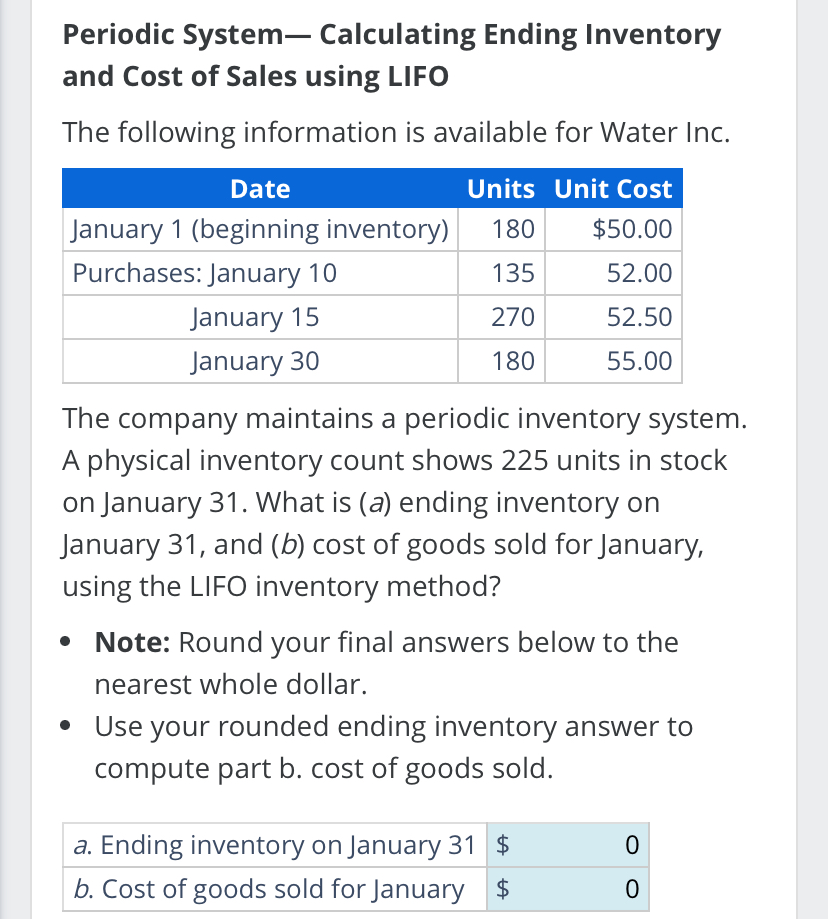Click the bold 'Note:' rounding instruction
Image resolution: width=828 pixels, height=919 pixels.
click(x=136, y=642)
